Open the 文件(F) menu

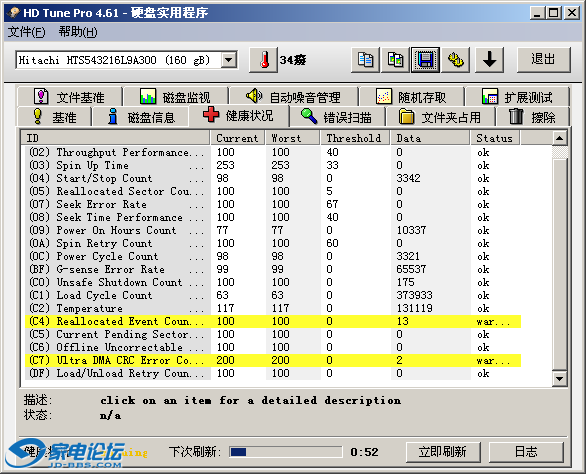pyautogui.click(x=26, y=32)
